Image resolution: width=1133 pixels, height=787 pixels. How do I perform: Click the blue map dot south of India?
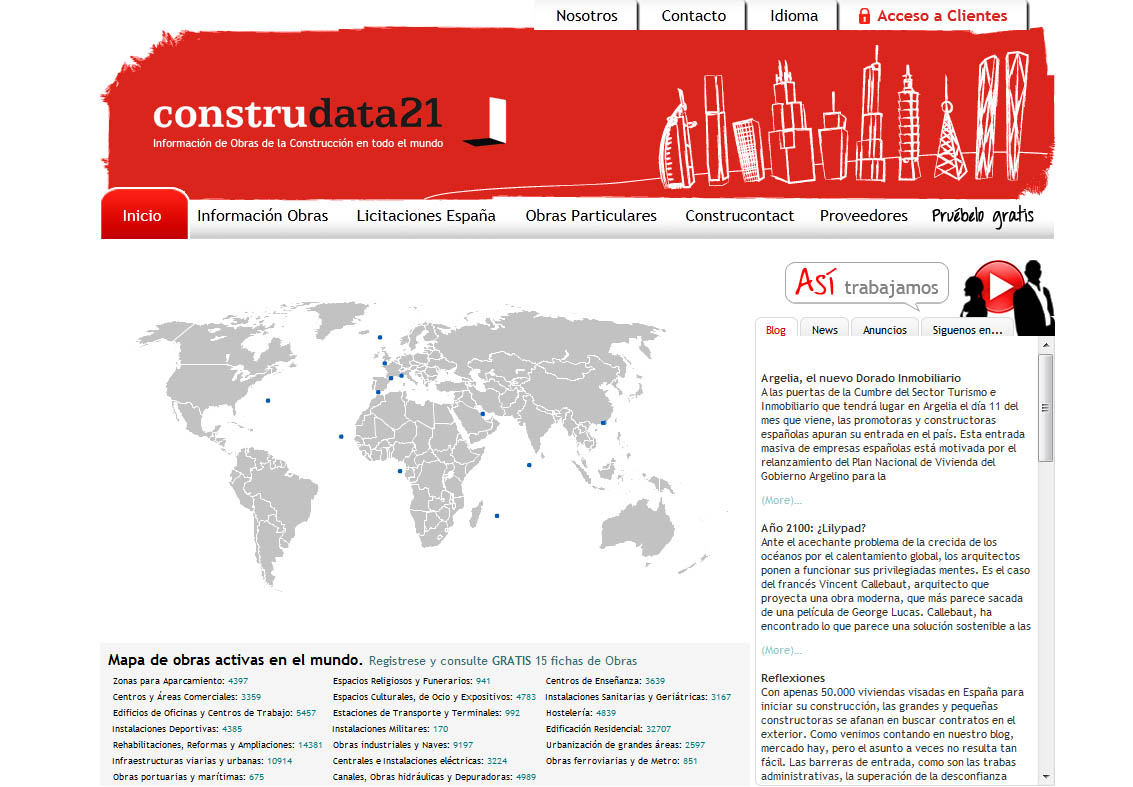[529, 465]
